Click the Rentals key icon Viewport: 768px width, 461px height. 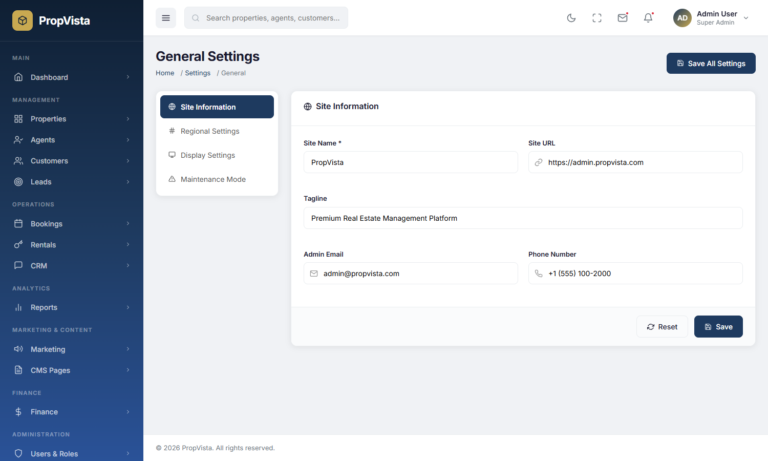pos(18,245)
